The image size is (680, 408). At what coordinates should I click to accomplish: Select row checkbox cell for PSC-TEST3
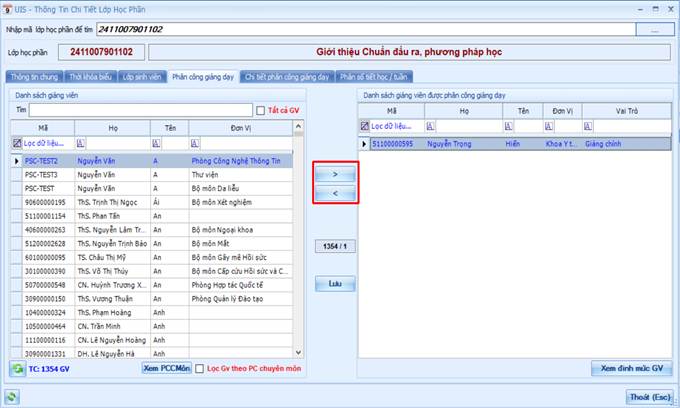click(16, 175)
